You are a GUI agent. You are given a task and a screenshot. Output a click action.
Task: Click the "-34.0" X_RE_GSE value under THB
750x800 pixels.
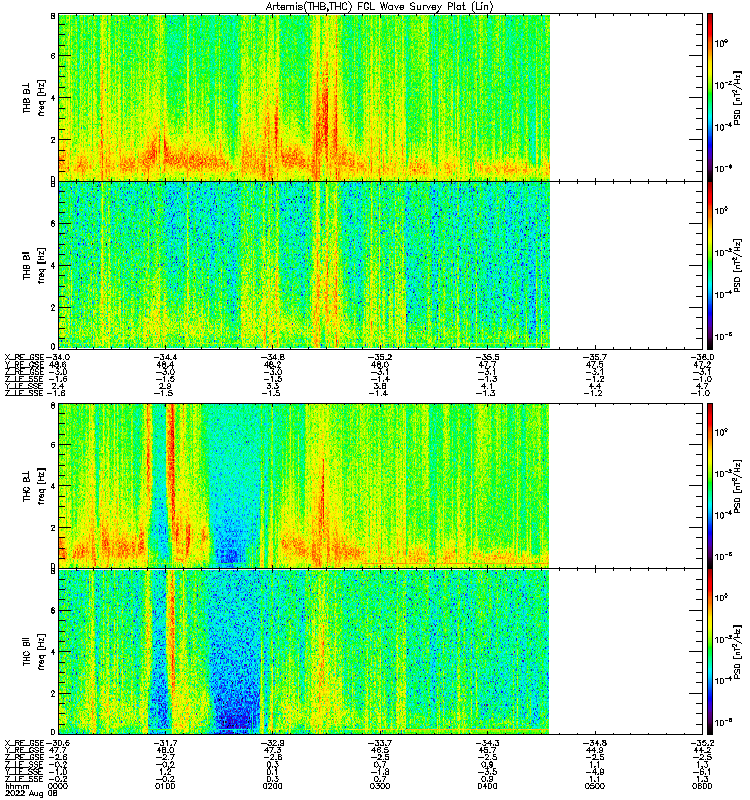pos(58,357)
